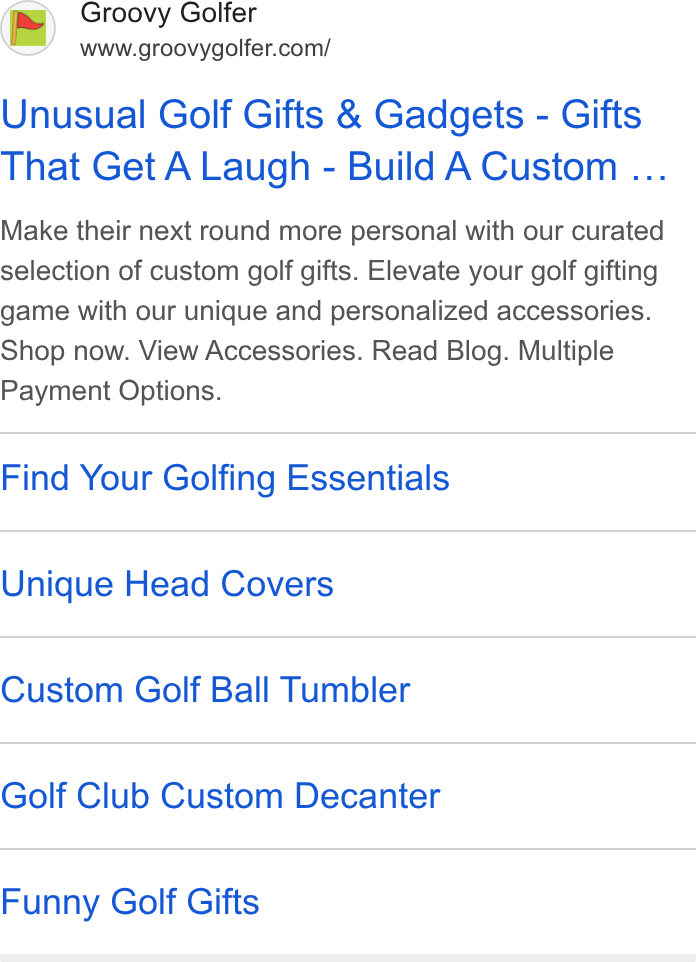Click the Make their next round description sentence

331,251
